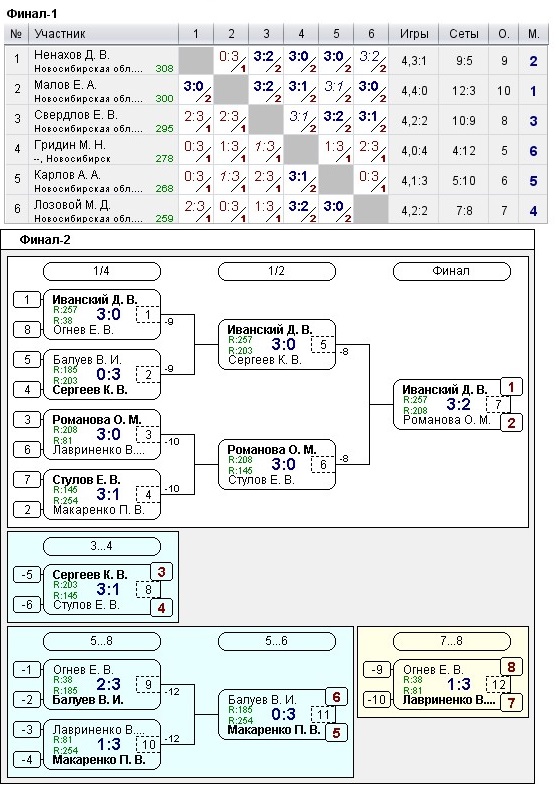Viewport: 559px width, 789px height.
Task: Click Романова О. М. in semifinal match
Action: click(272, 449)
